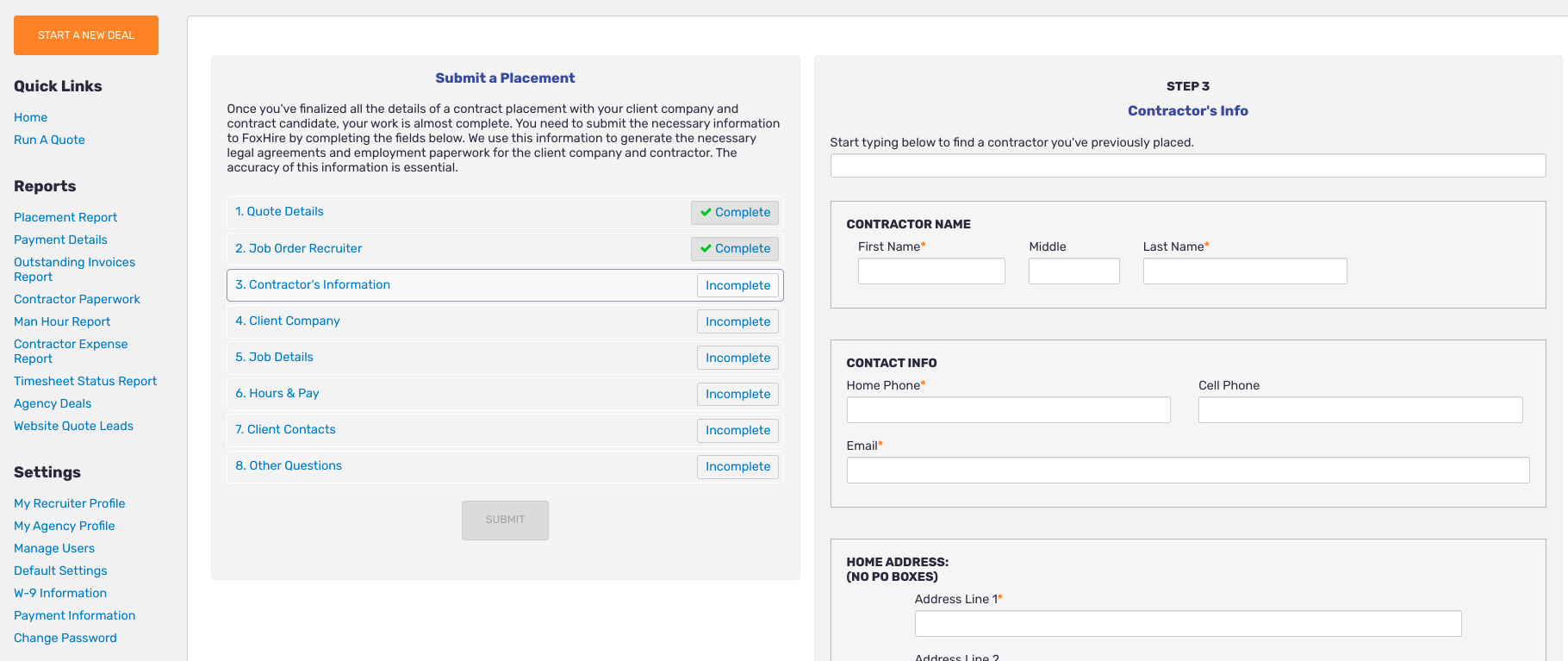Select the Address Line 1 field

(1187, 624)
